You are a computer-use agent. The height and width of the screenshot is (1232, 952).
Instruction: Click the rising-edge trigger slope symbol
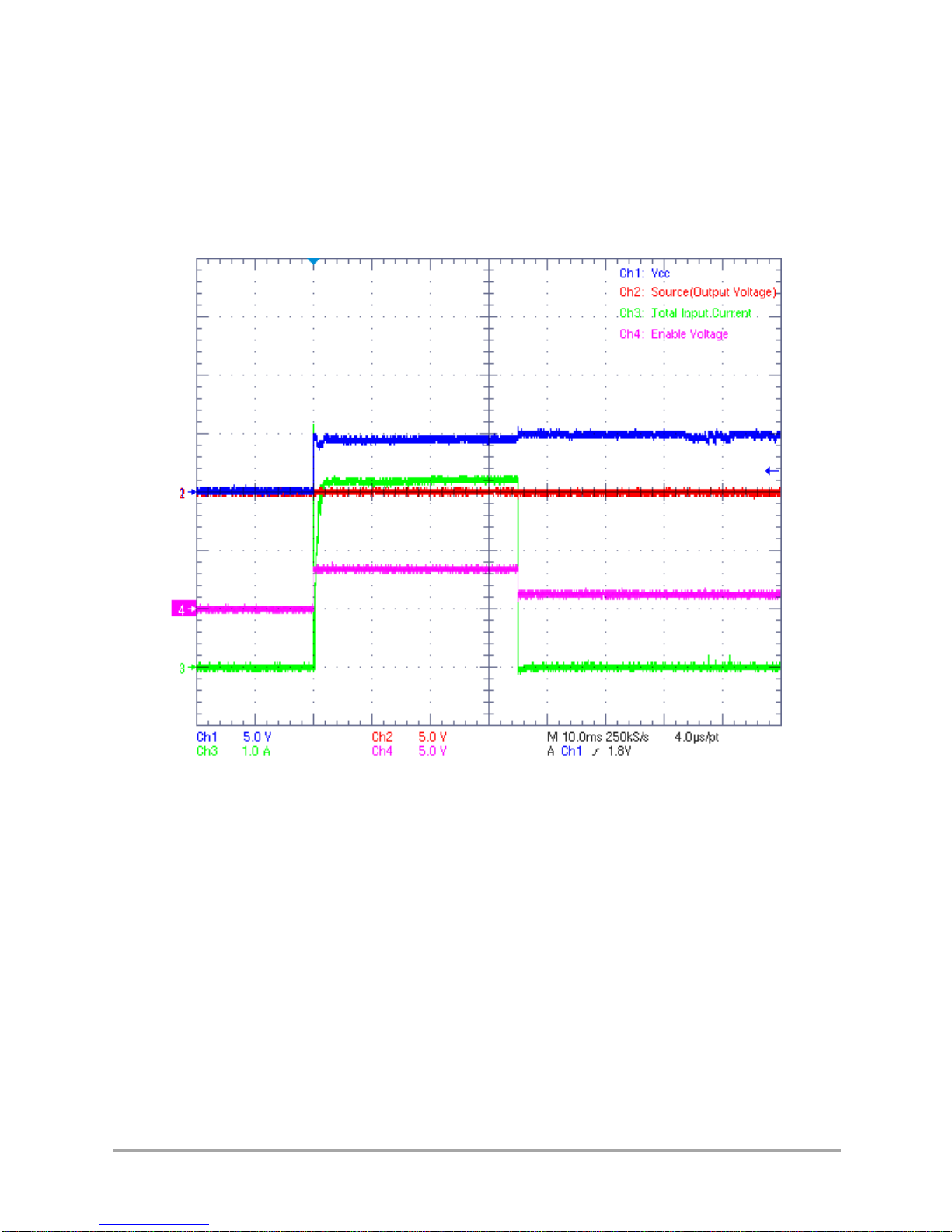tap(595, 751)
